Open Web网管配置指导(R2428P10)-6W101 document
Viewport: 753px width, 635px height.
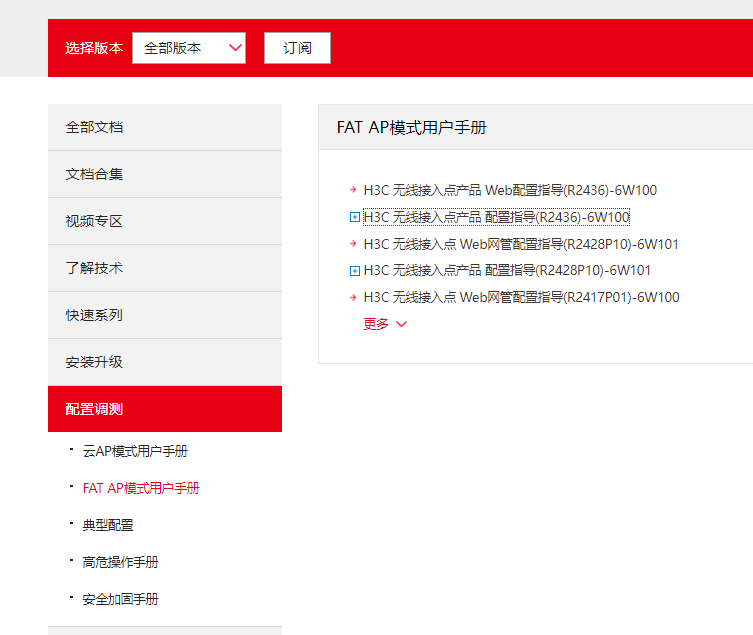coord(521,244)
